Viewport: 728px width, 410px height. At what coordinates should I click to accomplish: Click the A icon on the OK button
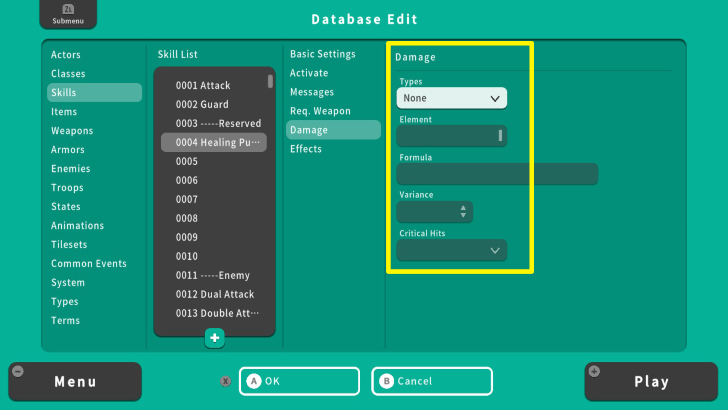(x=254, y=381)
